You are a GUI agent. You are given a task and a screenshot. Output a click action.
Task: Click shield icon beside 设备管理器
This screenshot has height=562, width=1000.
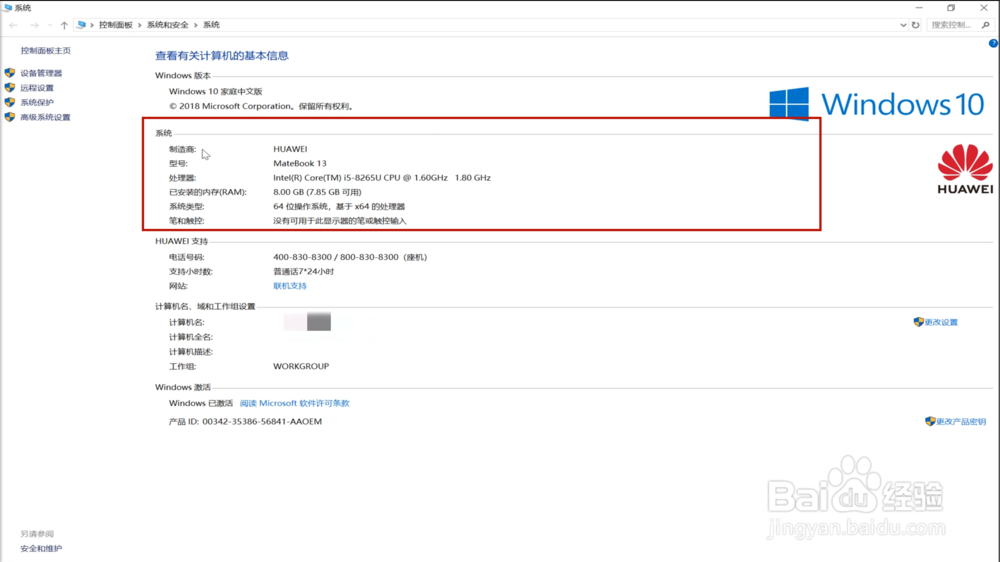click(x=10, y=73)
